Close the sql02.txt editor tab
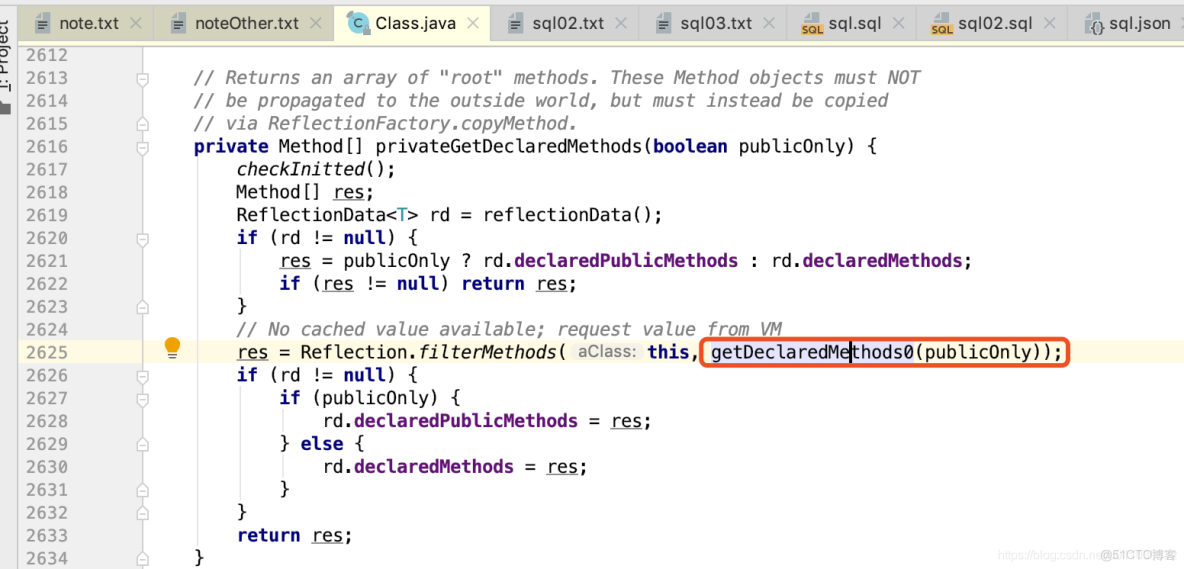The width and height of the screenshot is (1184, 569). click(x=621, y=23)
